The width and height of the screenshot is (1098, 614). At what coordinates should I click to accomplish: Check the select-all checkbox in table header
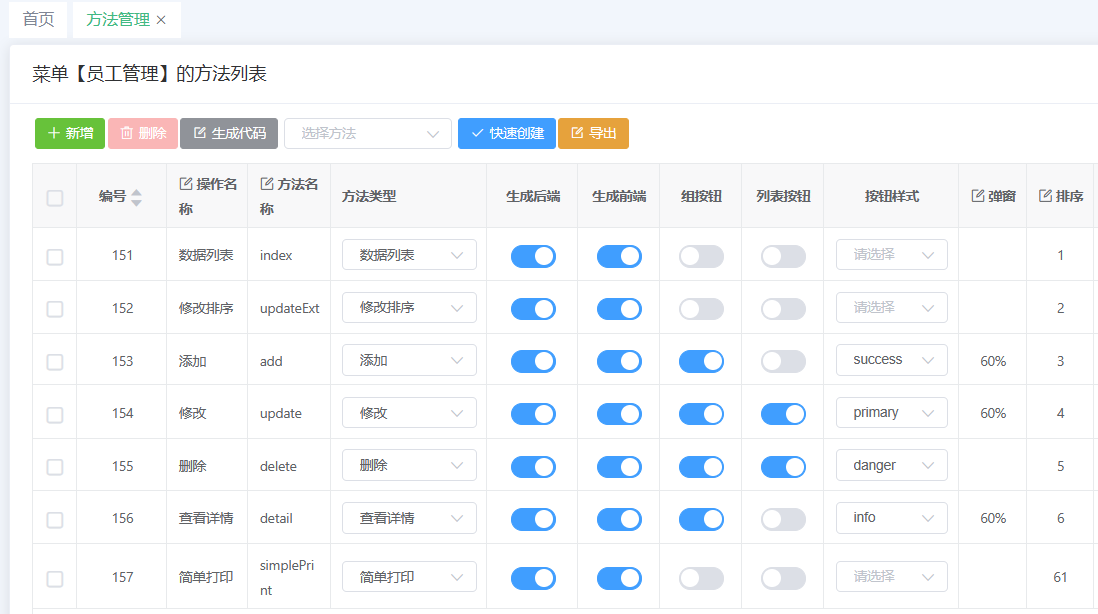(x=55, y=197)
